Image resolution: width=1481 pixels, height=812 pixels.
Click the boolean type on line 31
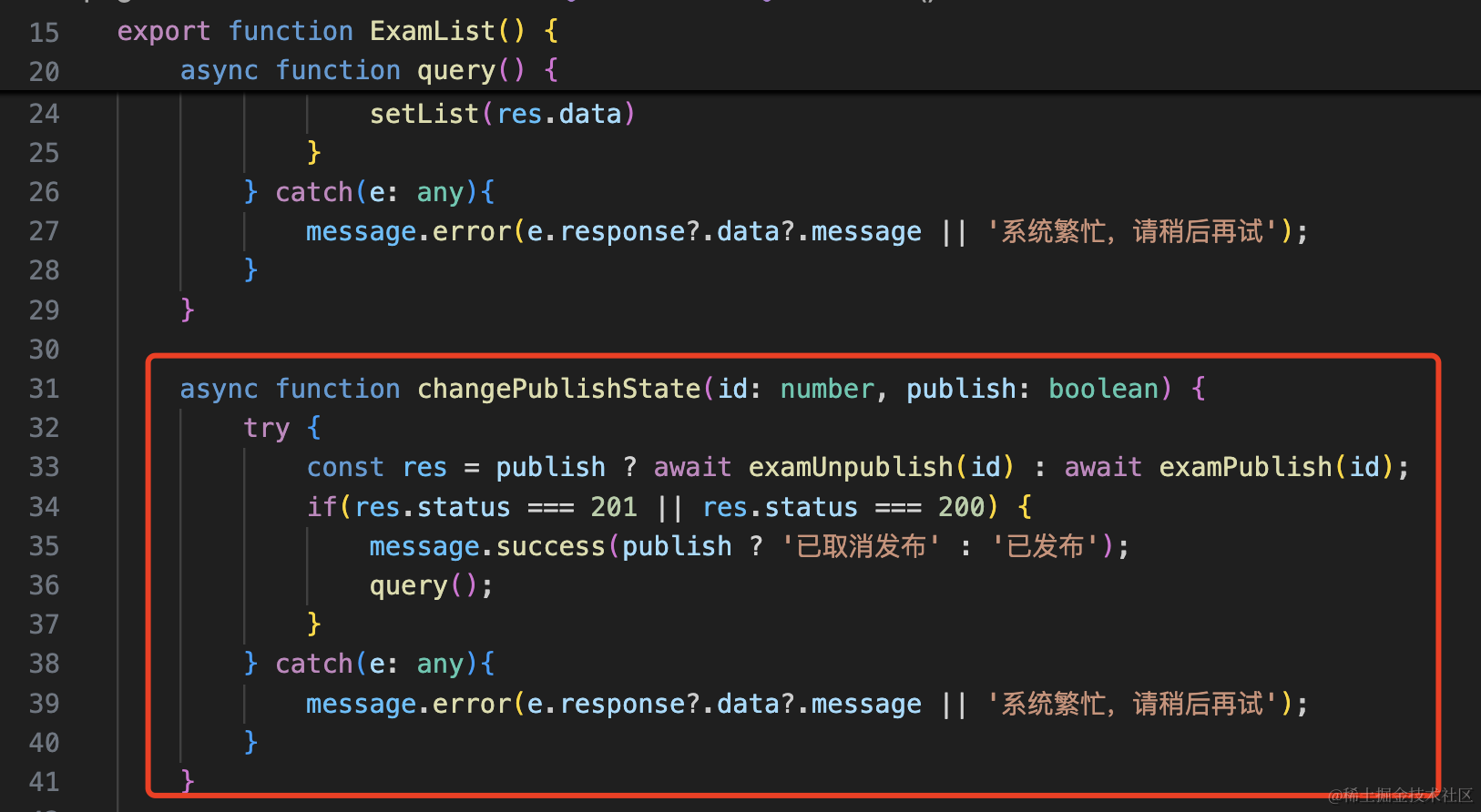point(1104,389)
